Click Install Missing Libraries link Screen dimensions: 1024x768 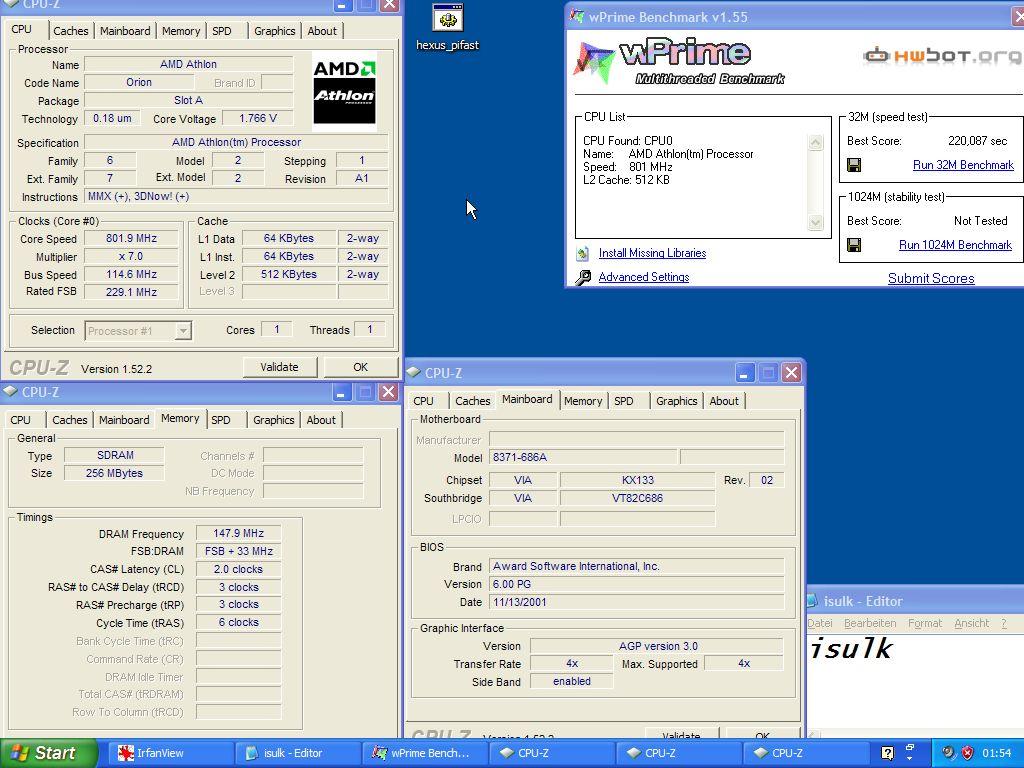click(652, 253)
